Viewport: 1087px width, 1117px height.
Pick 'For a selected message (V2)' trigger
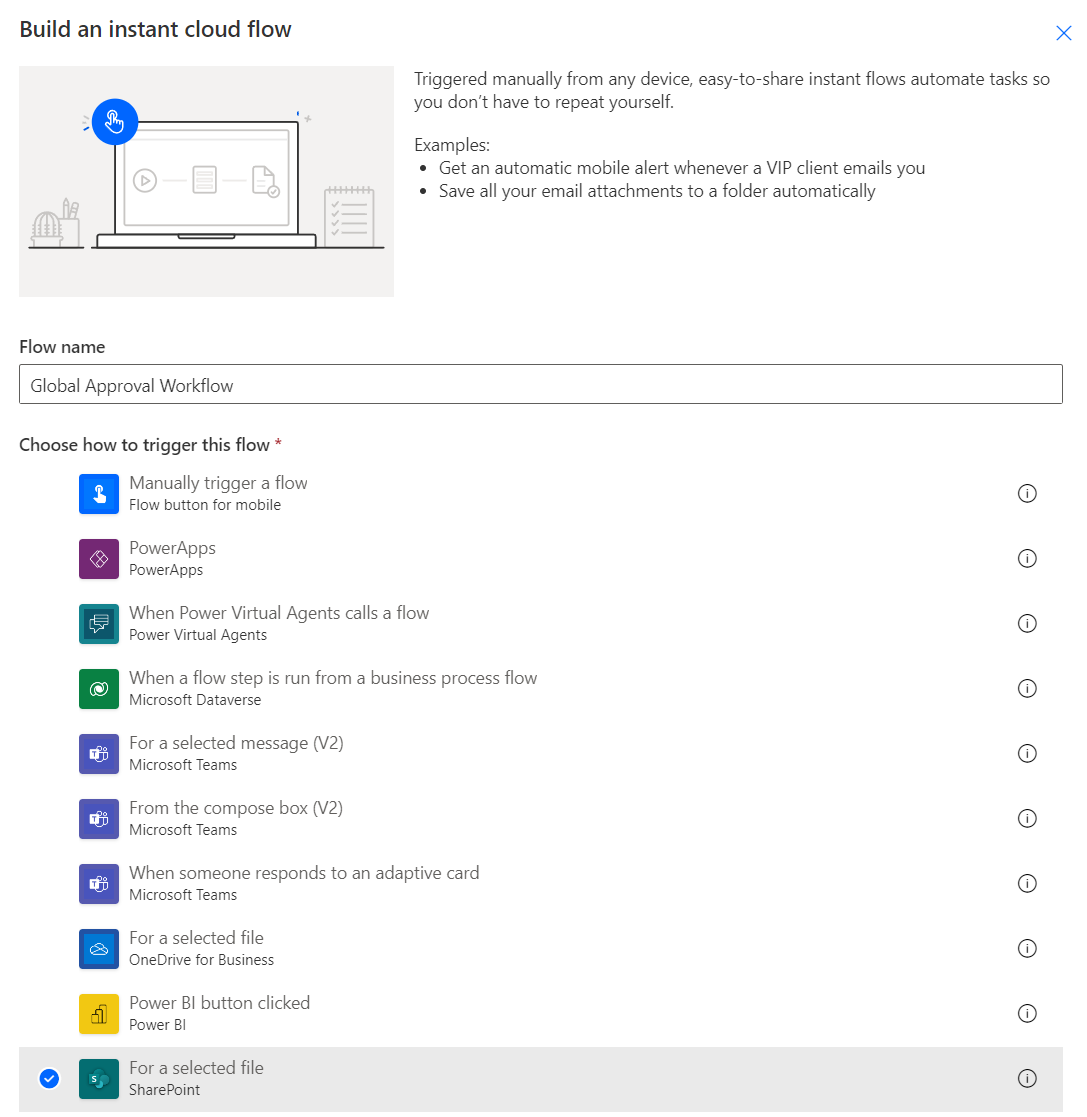236,743
